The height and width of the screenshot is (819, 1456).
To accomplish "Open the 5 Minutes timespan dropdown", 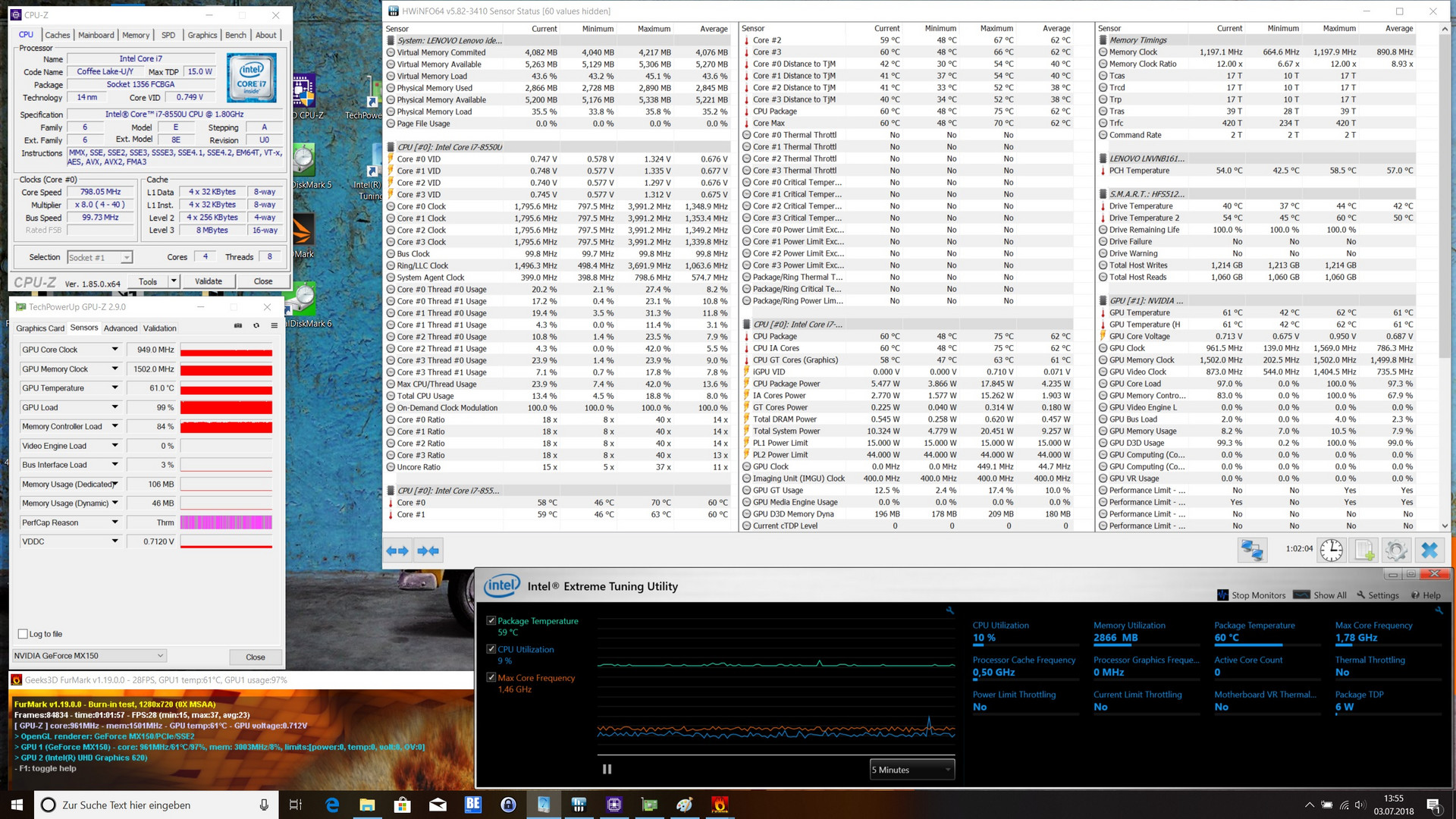I will (912, 770).
